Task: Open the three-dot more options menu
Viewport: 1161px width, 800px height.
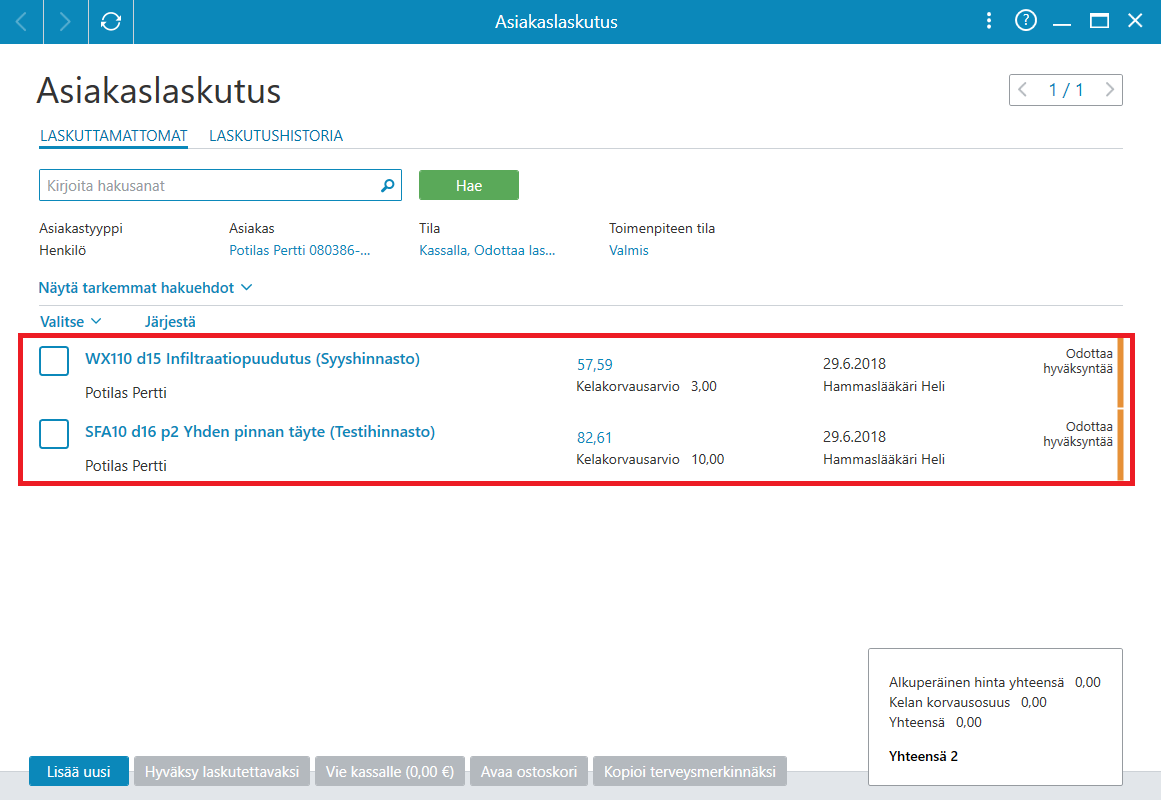Action: click(x=988, y=21)
